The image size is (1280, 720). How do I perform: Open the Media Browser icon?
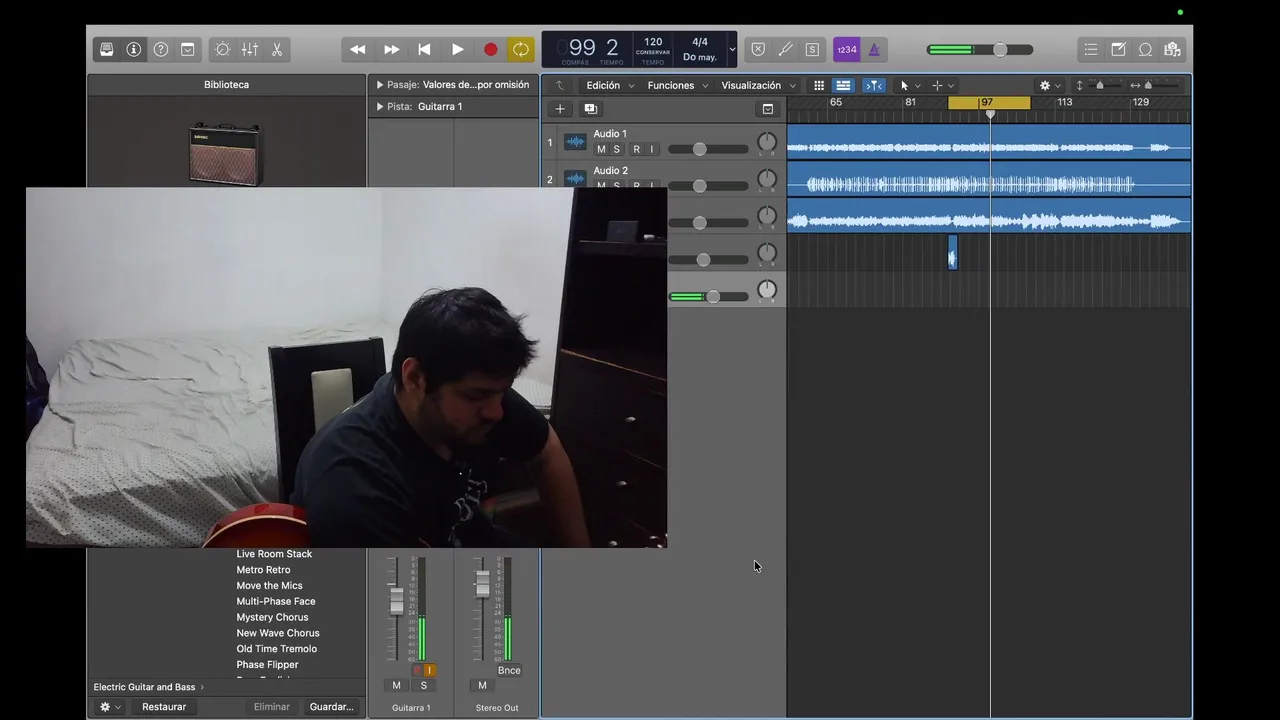click(1173, 49)
